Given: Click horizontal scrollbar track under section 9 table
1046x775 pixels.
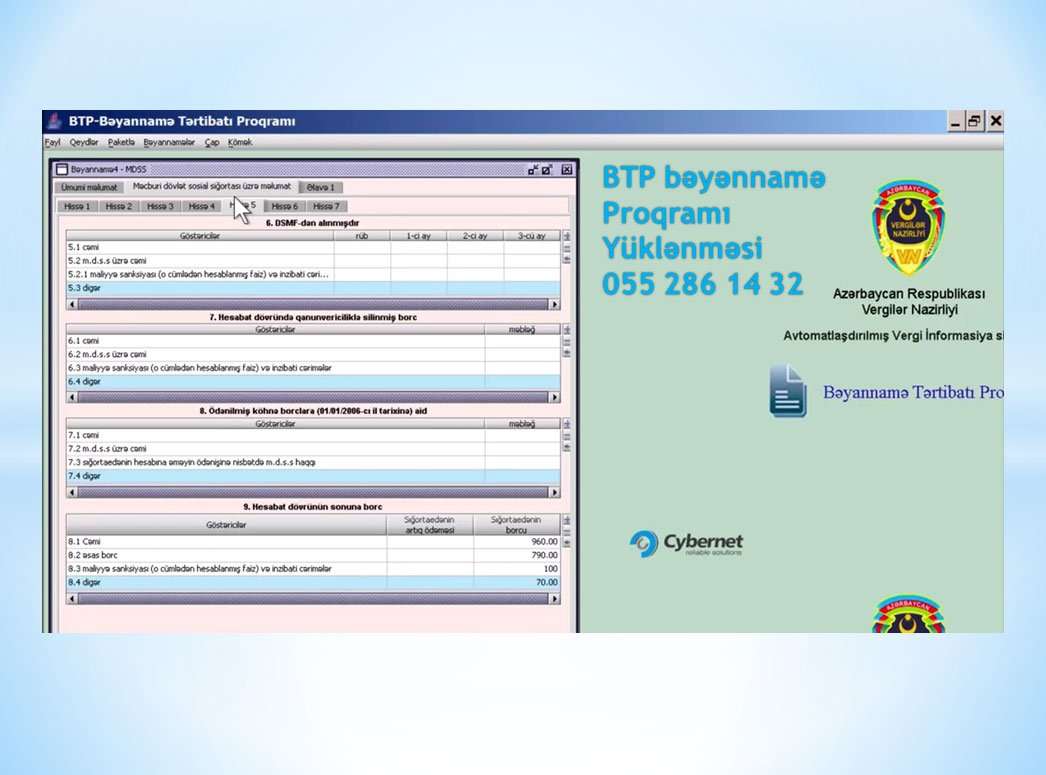Looking at the screenshot, I should [x=313, y=598].
